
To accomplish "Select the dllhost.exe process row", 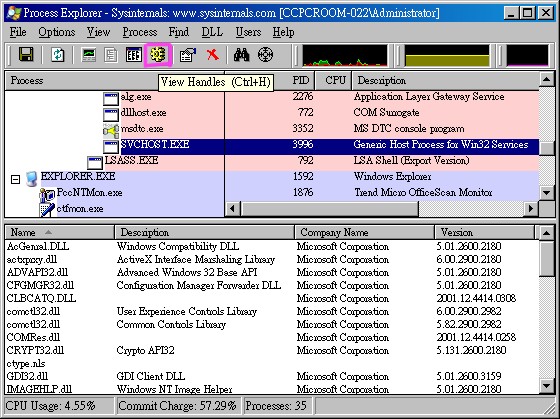I will 271,113.
